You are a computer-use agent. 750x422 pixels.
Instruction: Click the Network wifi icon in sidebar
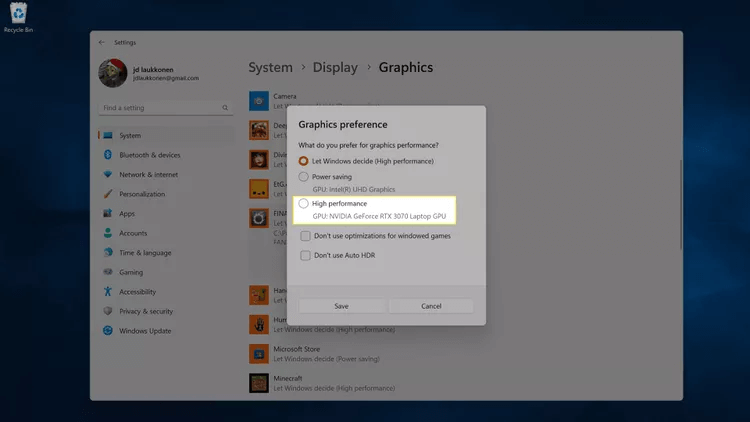108,174
